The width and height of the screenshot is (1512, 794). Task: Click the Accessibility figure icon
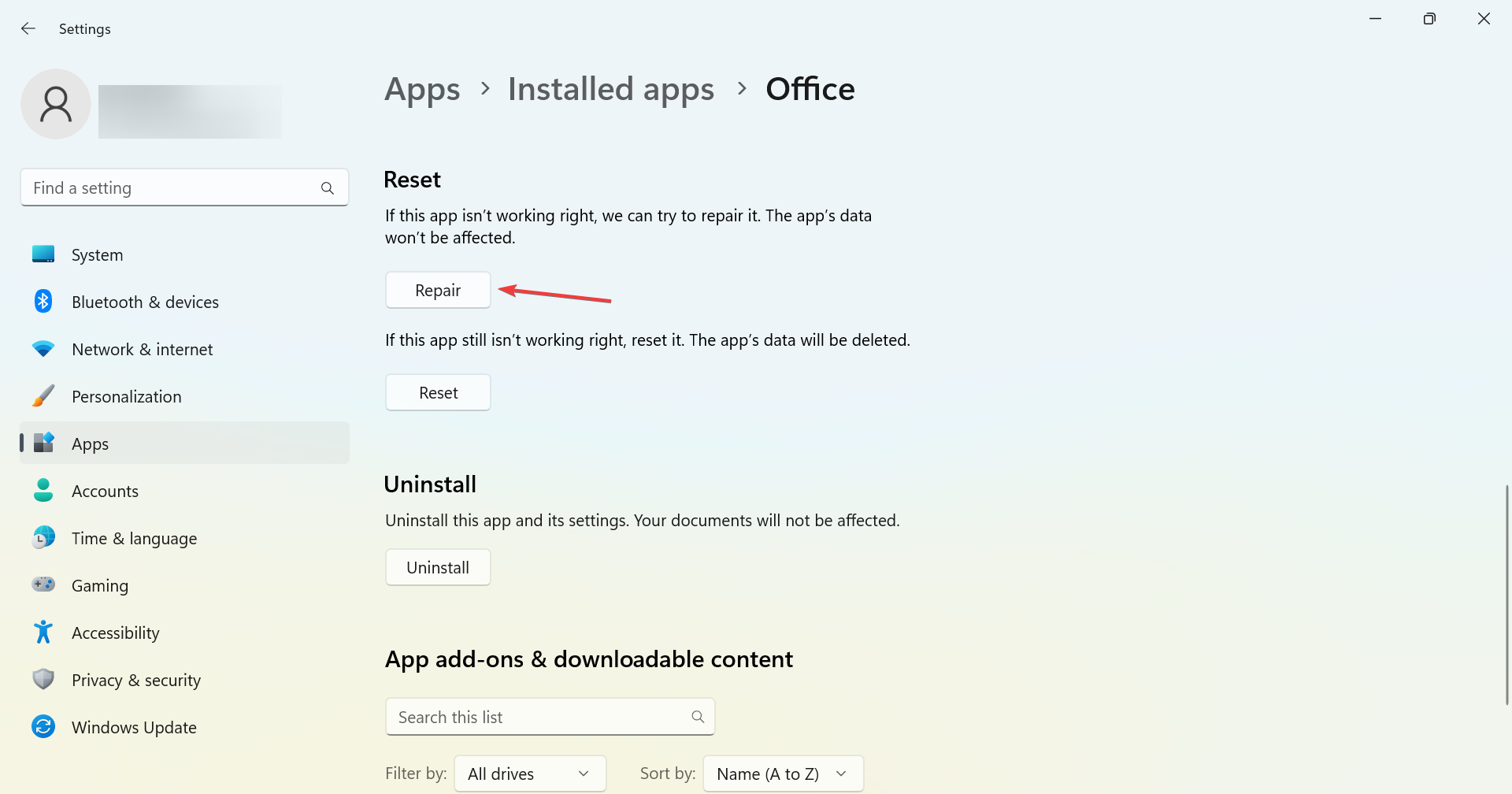pos(43,633)
